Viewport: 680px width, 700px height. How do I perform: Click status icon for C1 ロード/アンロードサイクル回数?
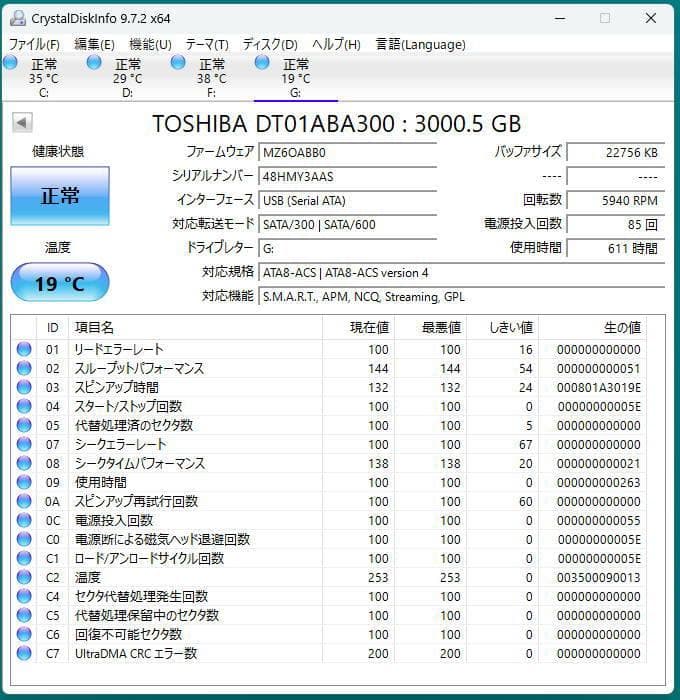(24, 558)
